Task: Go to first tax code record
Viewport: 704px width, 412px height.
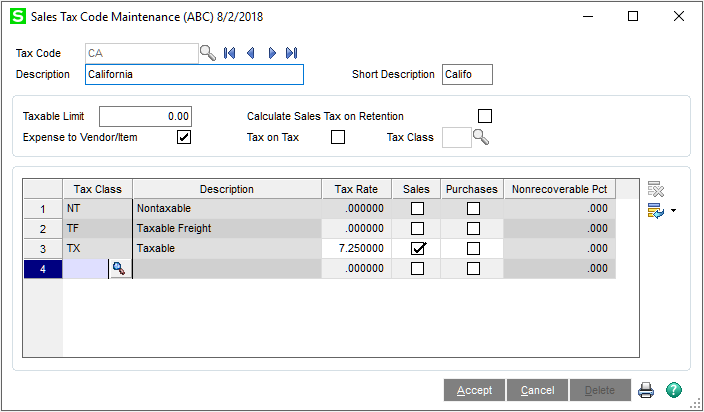Action: point(230,53)
